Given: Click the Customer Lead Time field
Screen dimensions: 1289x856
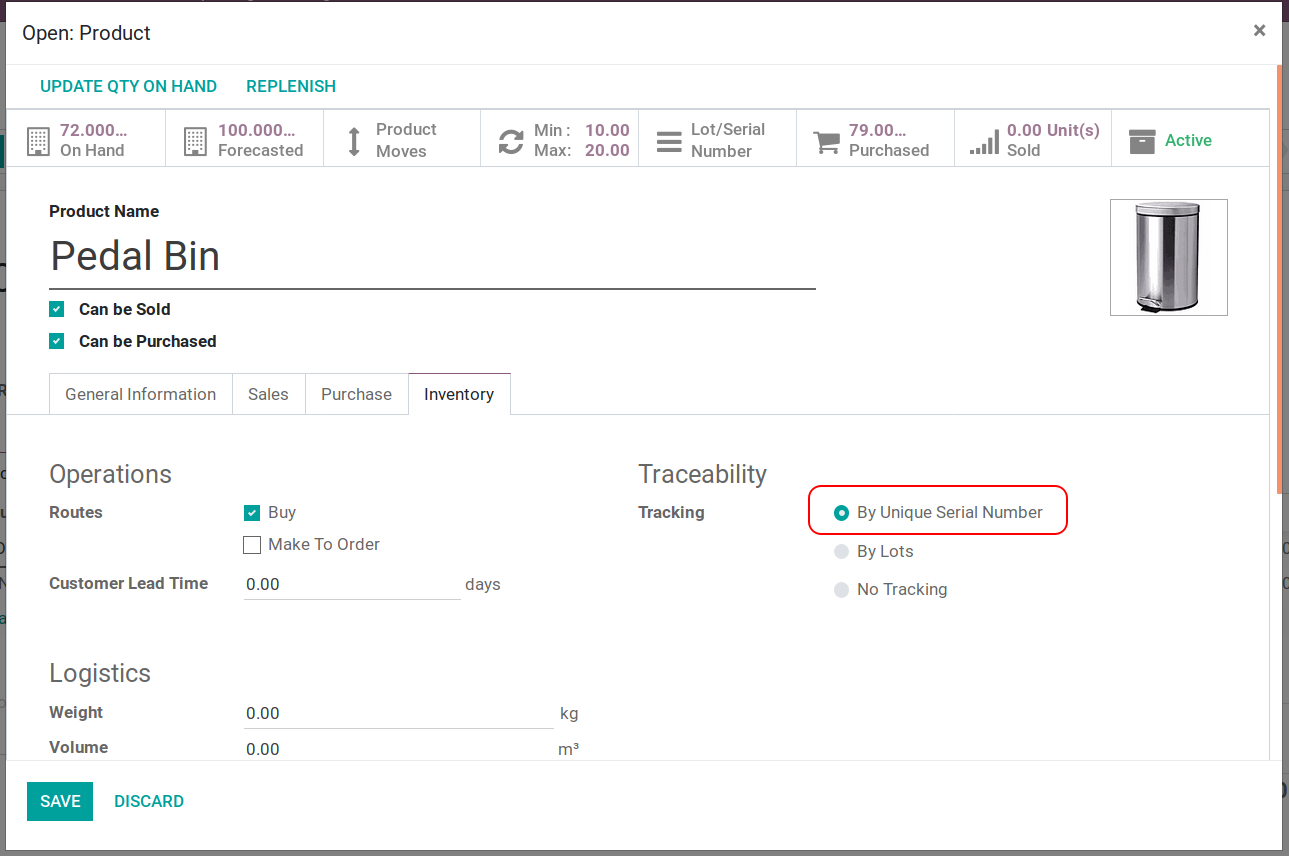Looking at the screenshot, I should (352, 584).
